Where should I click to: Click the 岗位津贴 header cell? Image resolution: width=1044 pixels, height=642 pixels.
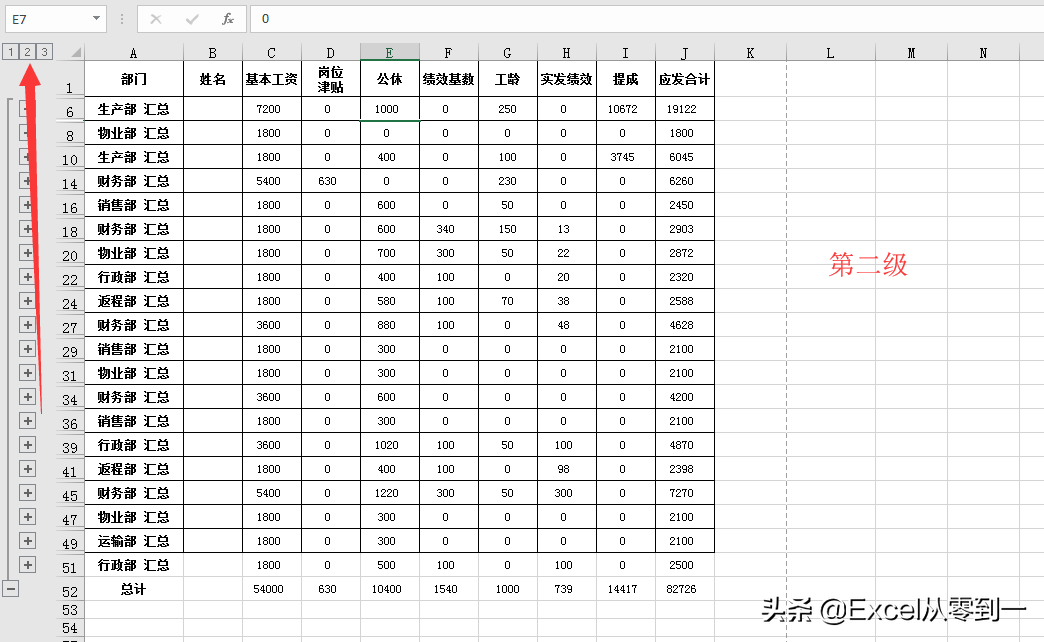pos(331,79)
